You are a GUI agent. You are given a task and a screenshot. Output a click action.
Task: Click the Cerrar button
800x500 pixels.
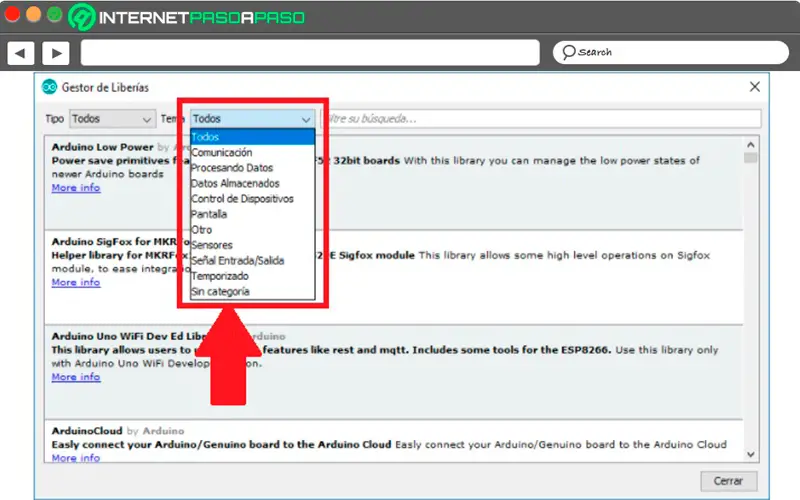(729, 481)
